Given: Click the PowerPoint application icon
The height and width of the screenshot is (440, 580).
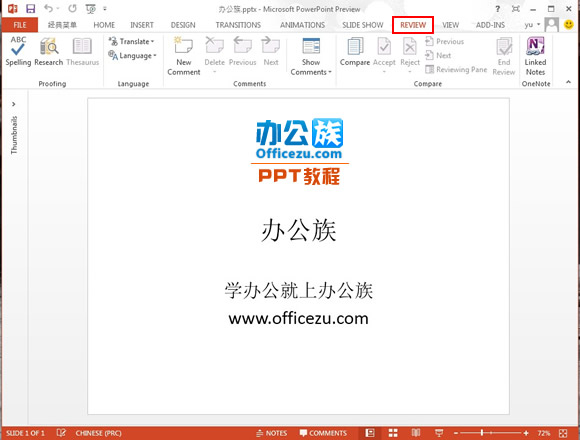Looking at the screenshot, I should 12,9.
